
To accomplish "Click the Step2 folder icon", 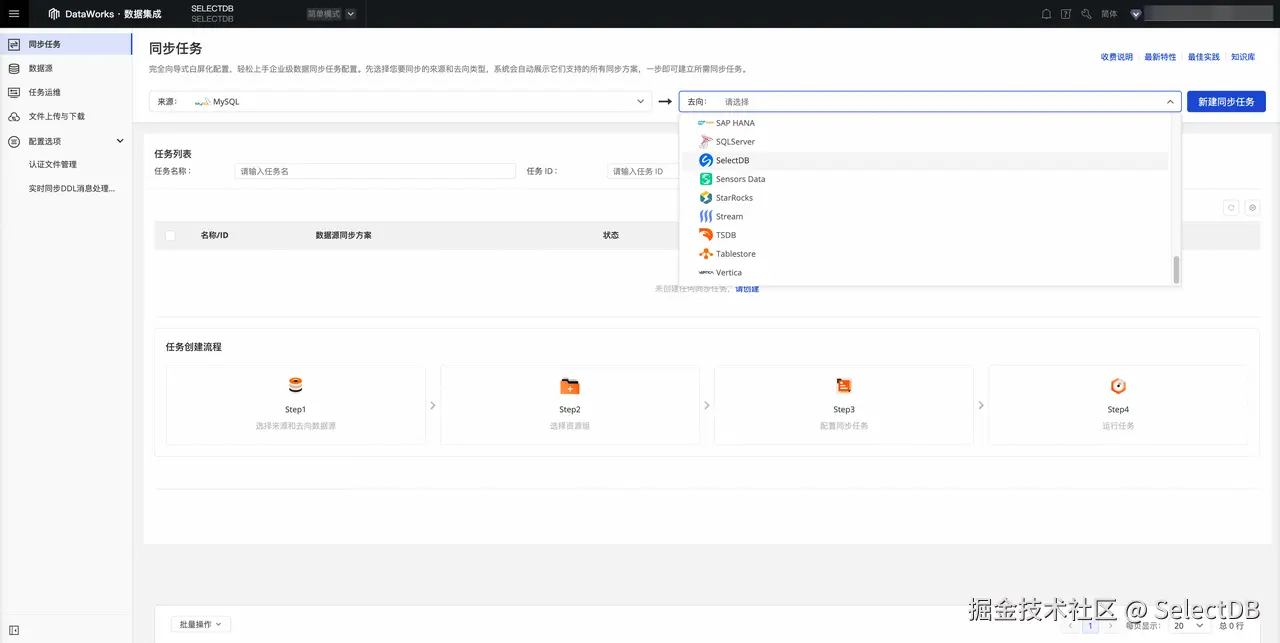I will tap(569, 386).
